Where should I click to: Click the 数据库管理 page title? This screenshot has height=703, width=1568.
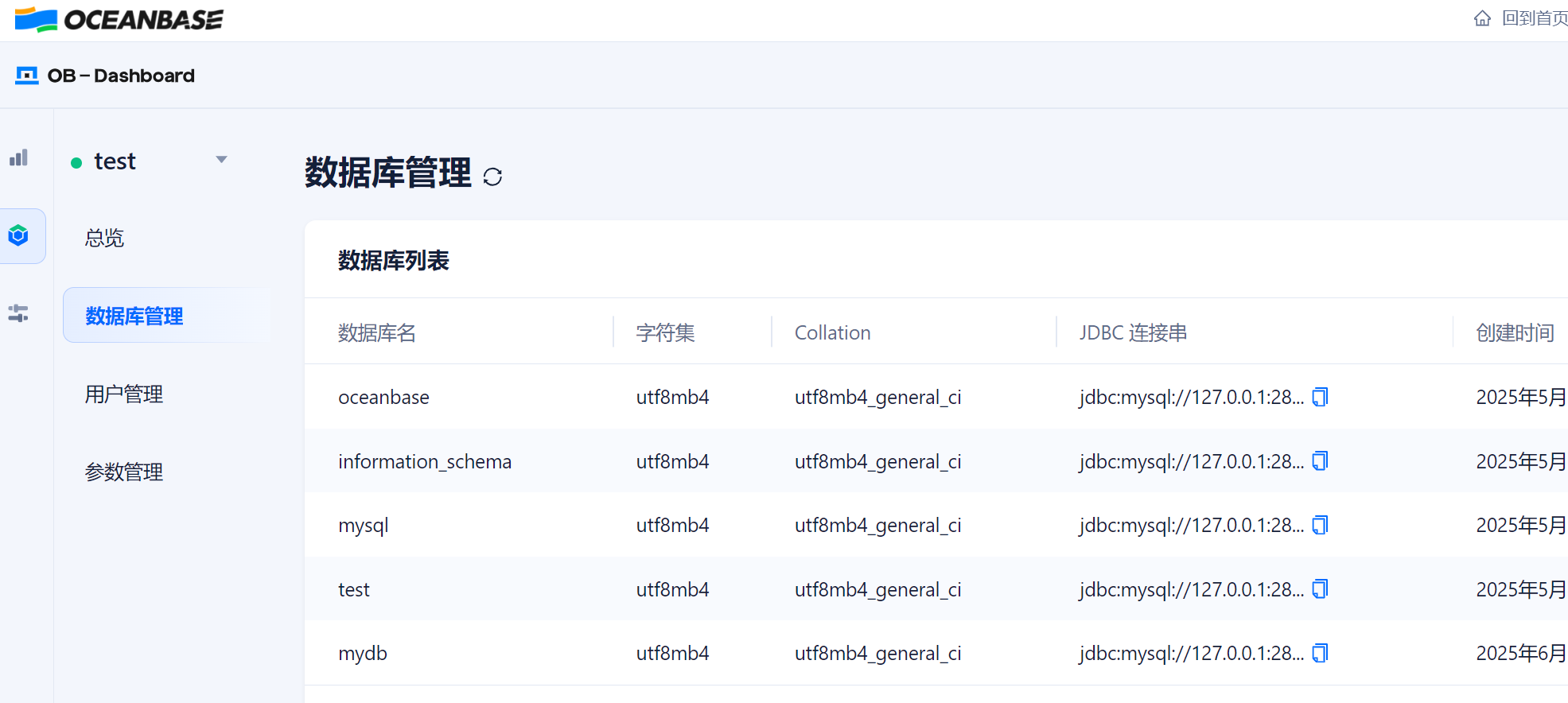tap(388, 173)
